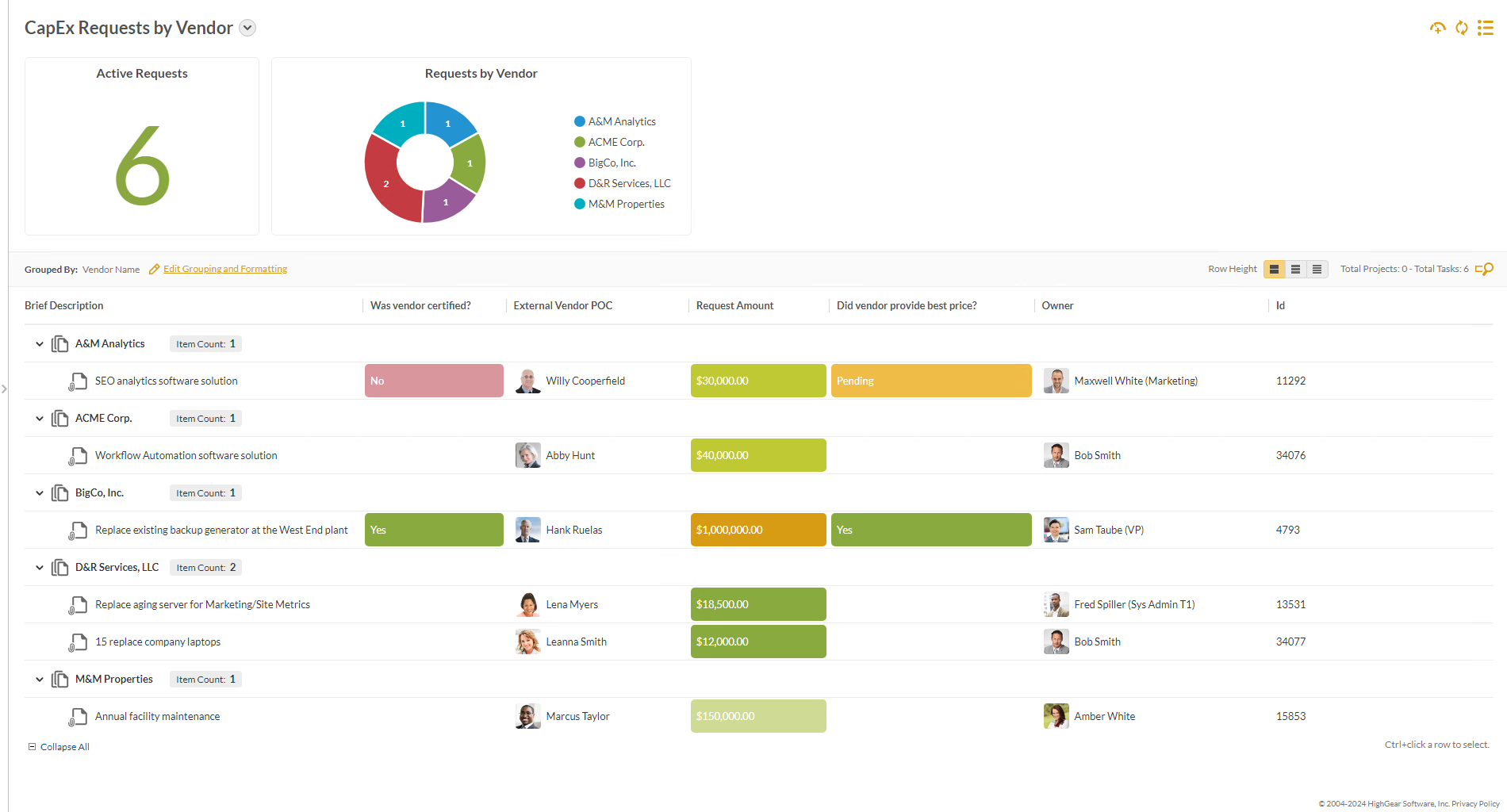Click document icon for aging server request
The image size is (1507, 812).
pos(78,605)
